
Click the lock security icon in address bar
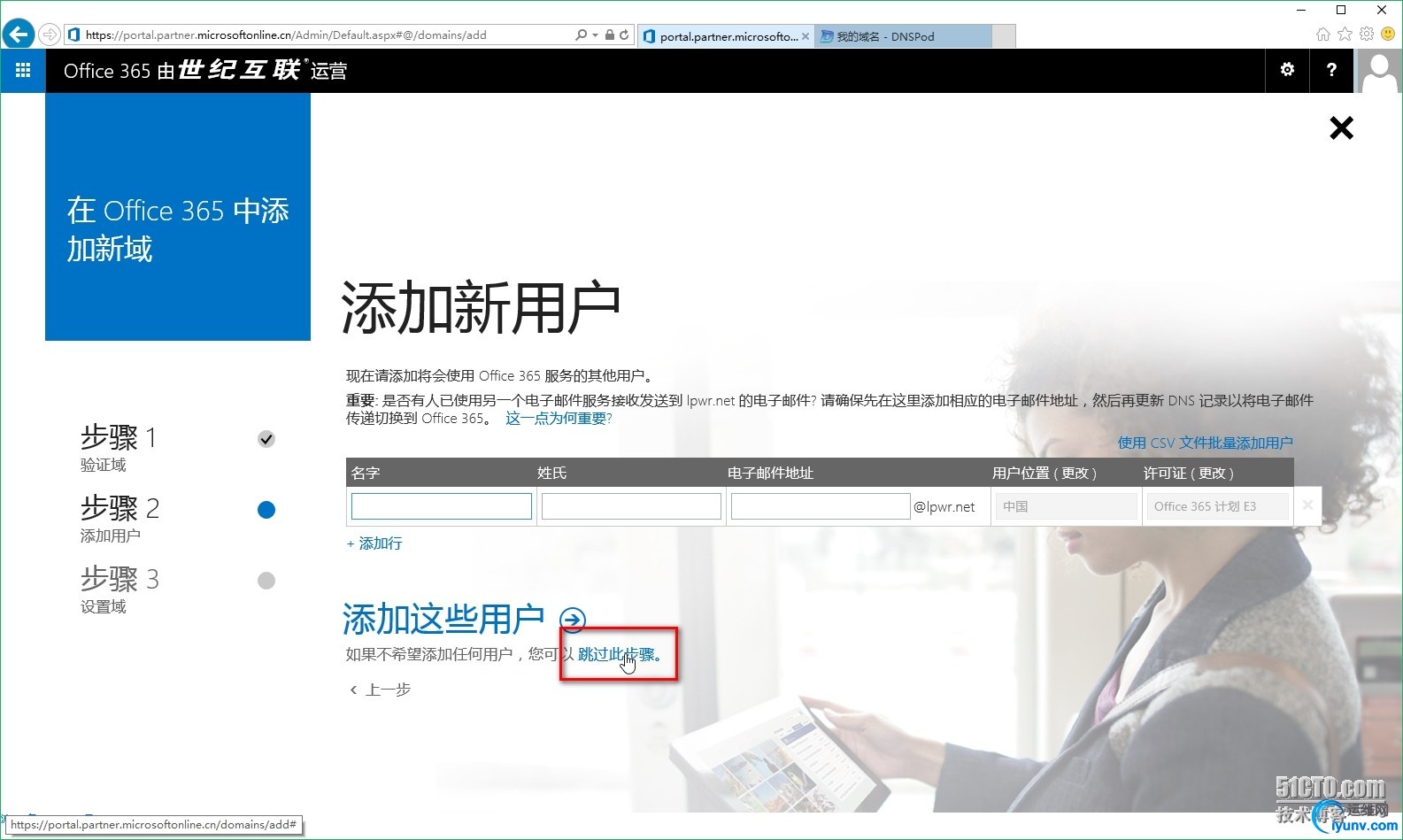(610, 35)
